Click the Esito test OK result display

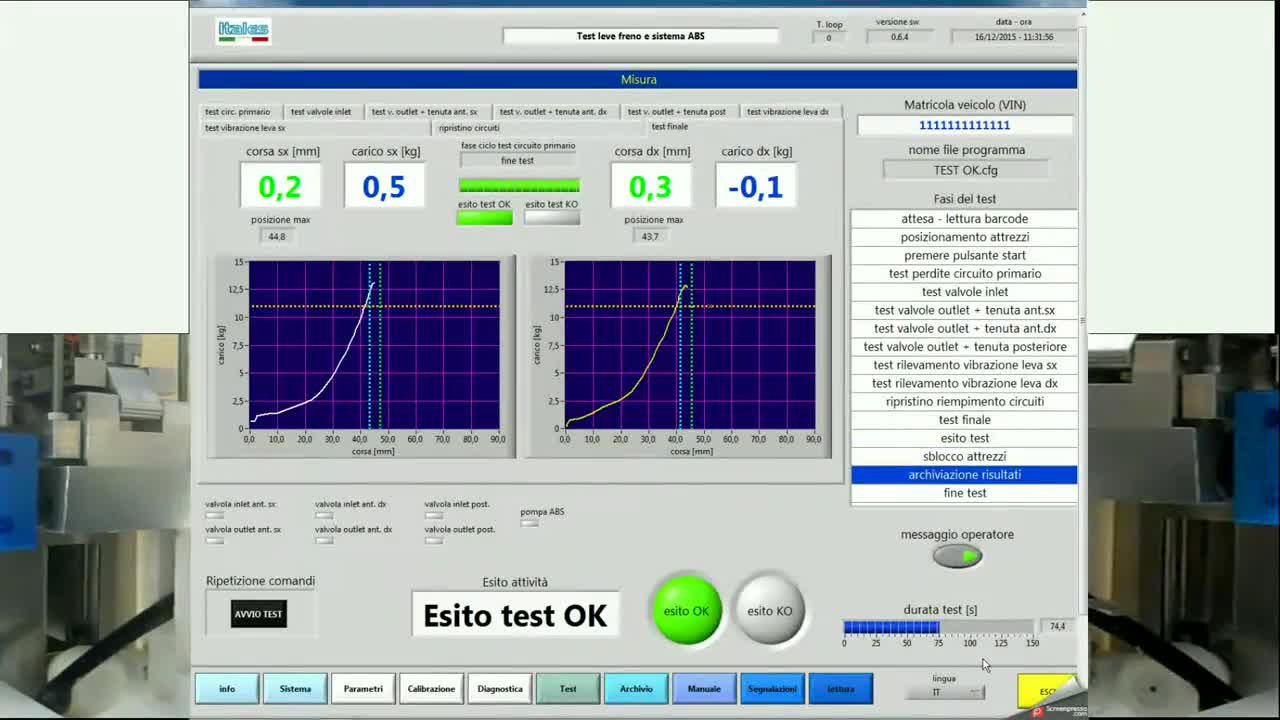pos(515,615)
